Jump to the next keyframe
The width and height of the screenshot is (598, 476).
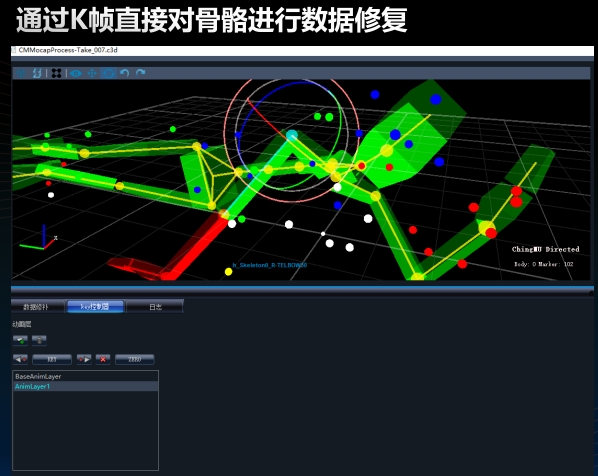pos(84,359)
